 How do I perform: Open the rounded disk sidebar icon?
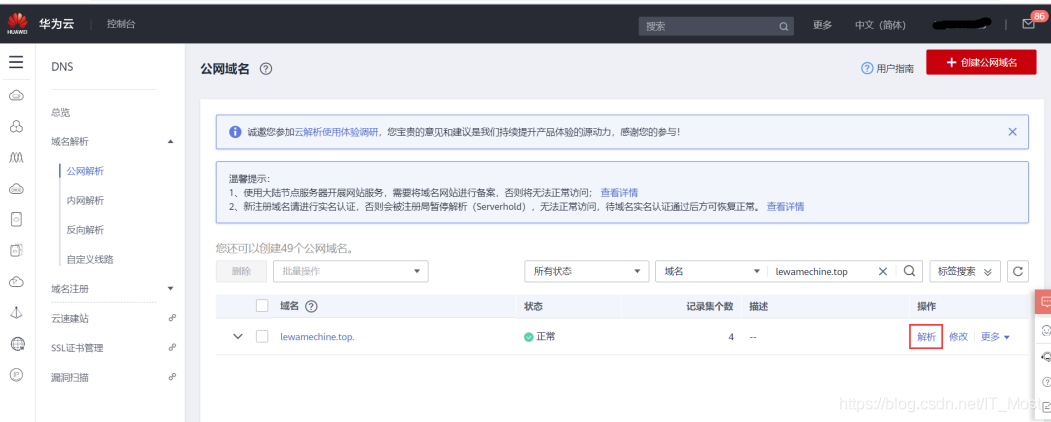coord(17,219)
